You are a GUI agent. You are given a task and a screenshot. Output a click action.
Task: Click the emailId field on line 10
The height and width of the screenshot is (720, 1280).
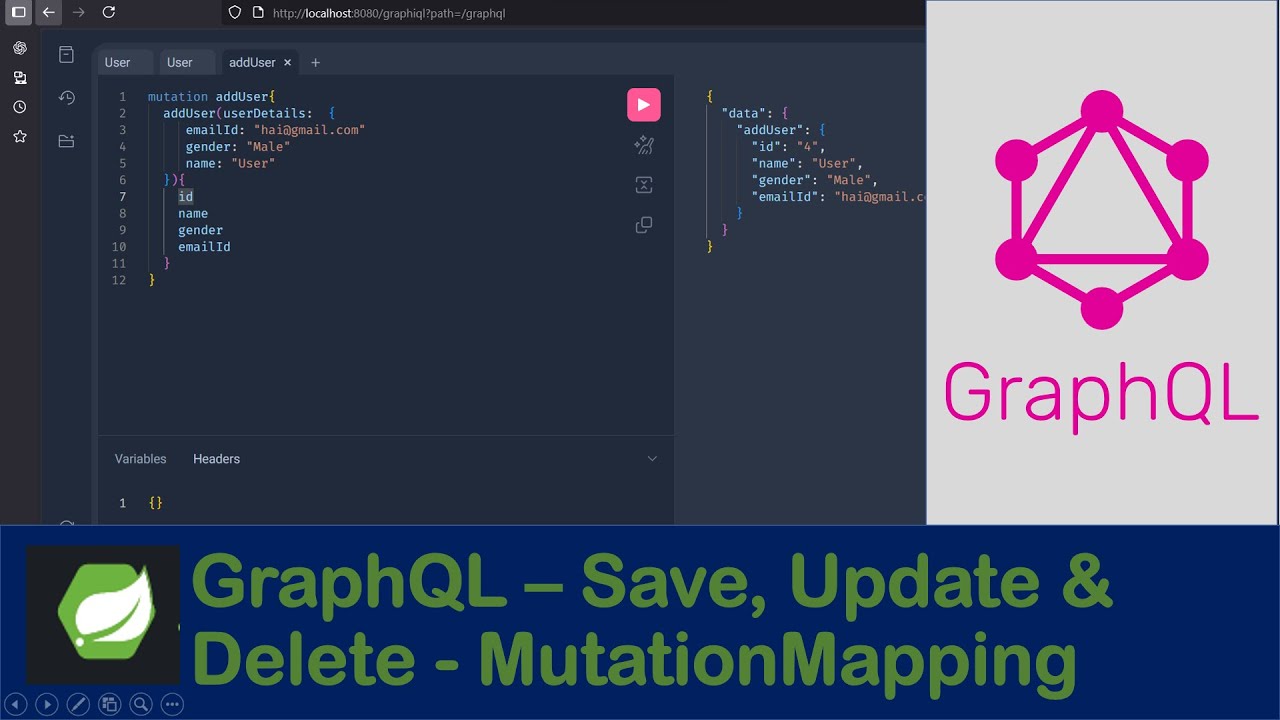point(204,247)
